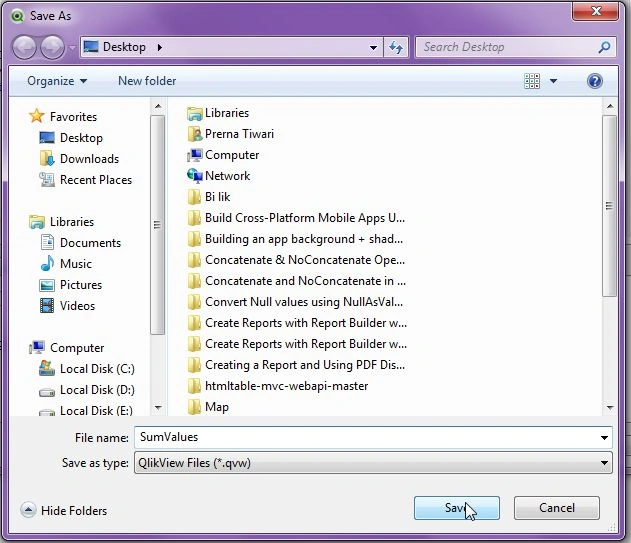631x543 pixels.
Task: Click the refresh button beside address bar
Action: tap(396, 47)
